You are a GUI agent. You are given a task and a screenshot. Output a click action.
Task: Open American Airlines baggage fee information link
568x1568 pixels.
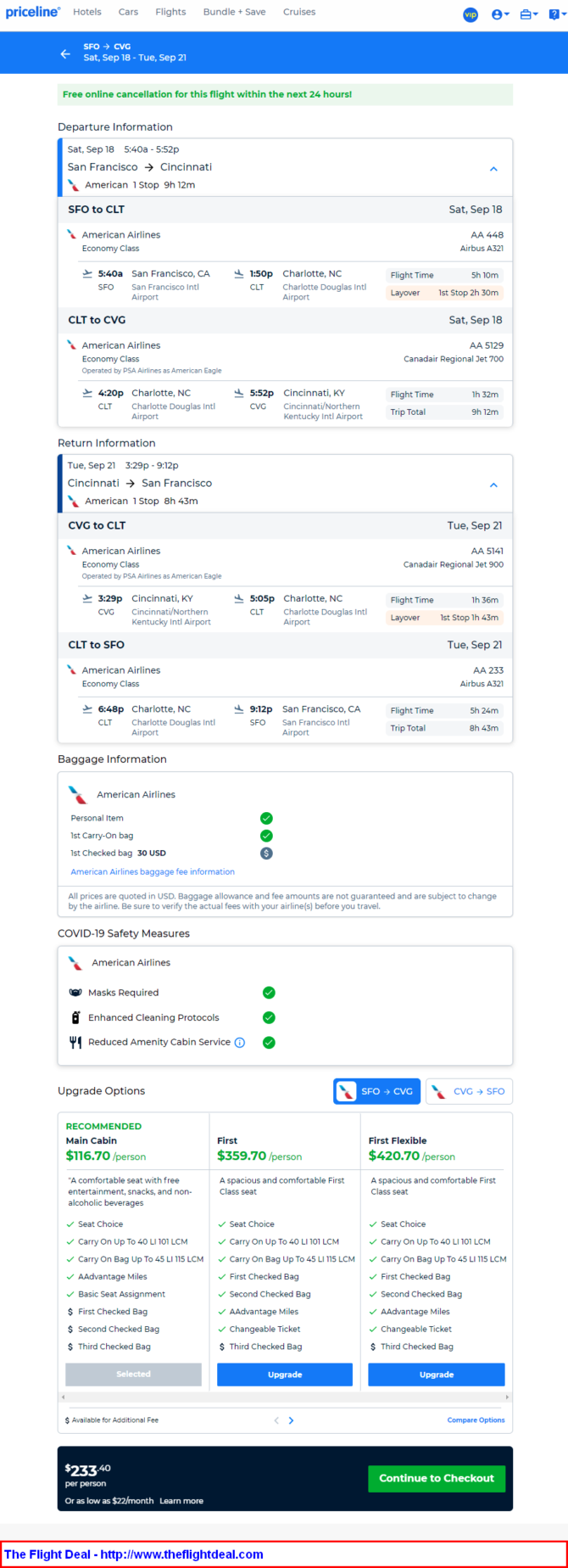153,871
